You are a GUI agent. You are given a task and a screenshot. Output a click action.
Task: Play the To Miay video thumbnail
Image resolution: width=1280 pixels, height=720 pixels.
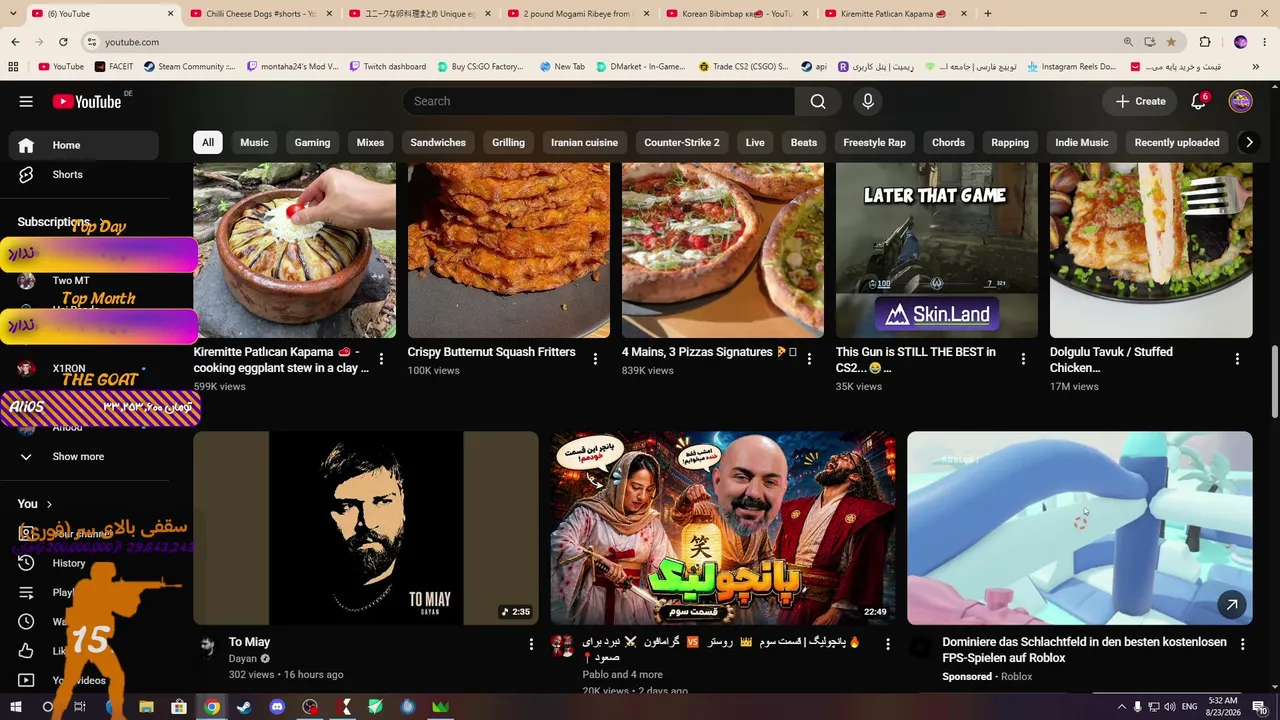(365, 528)
